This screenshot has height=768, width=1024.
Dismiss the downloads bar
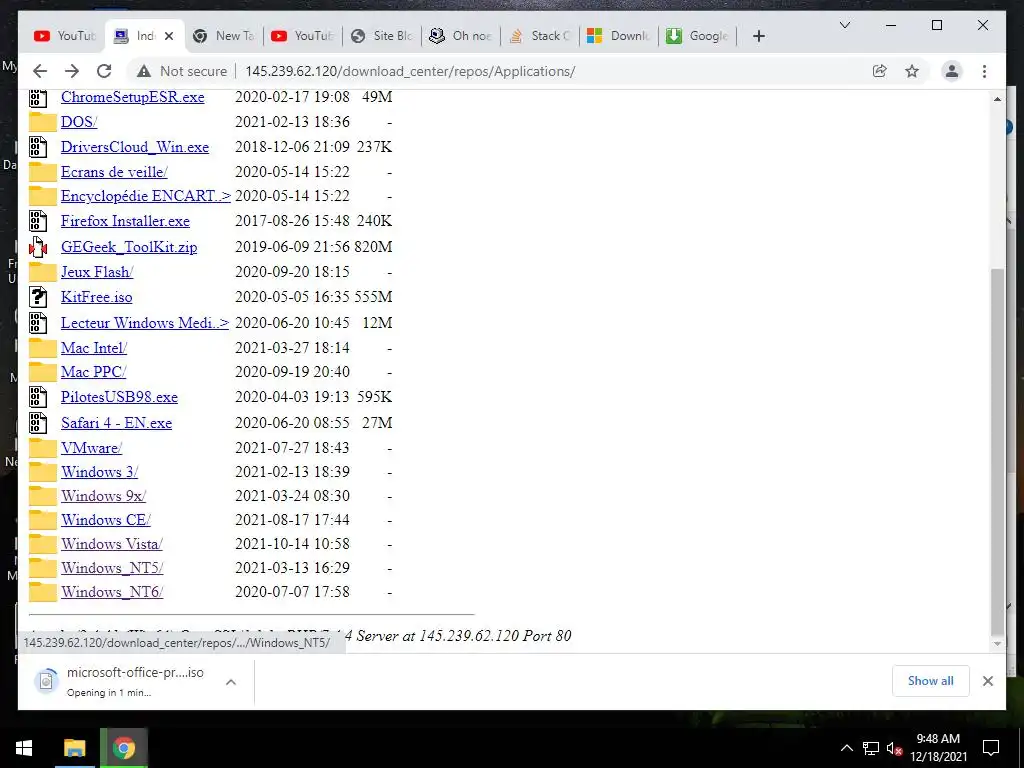pos(987,681)
